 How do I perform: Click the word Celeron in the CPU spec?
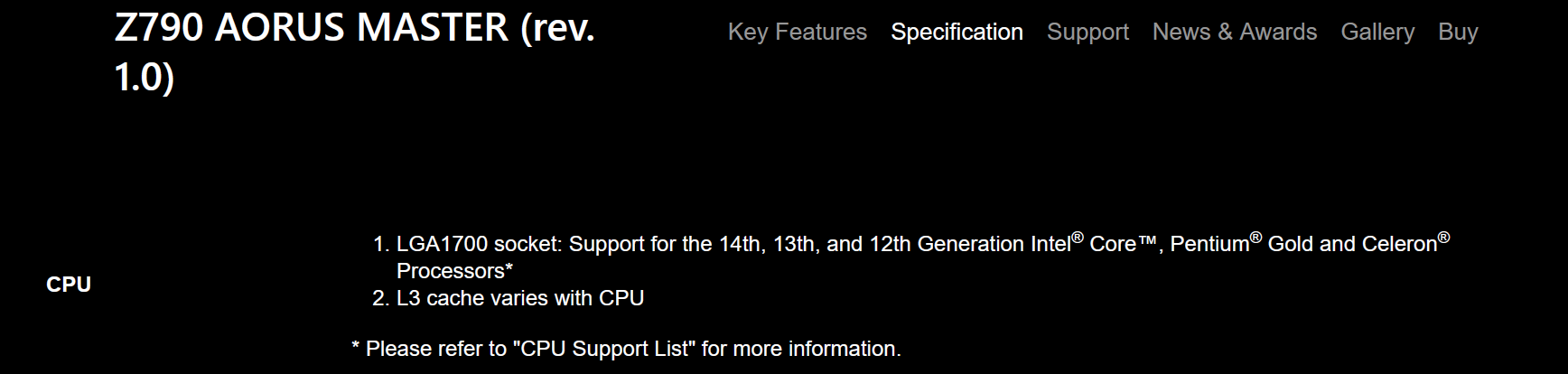click(1398, 245)
